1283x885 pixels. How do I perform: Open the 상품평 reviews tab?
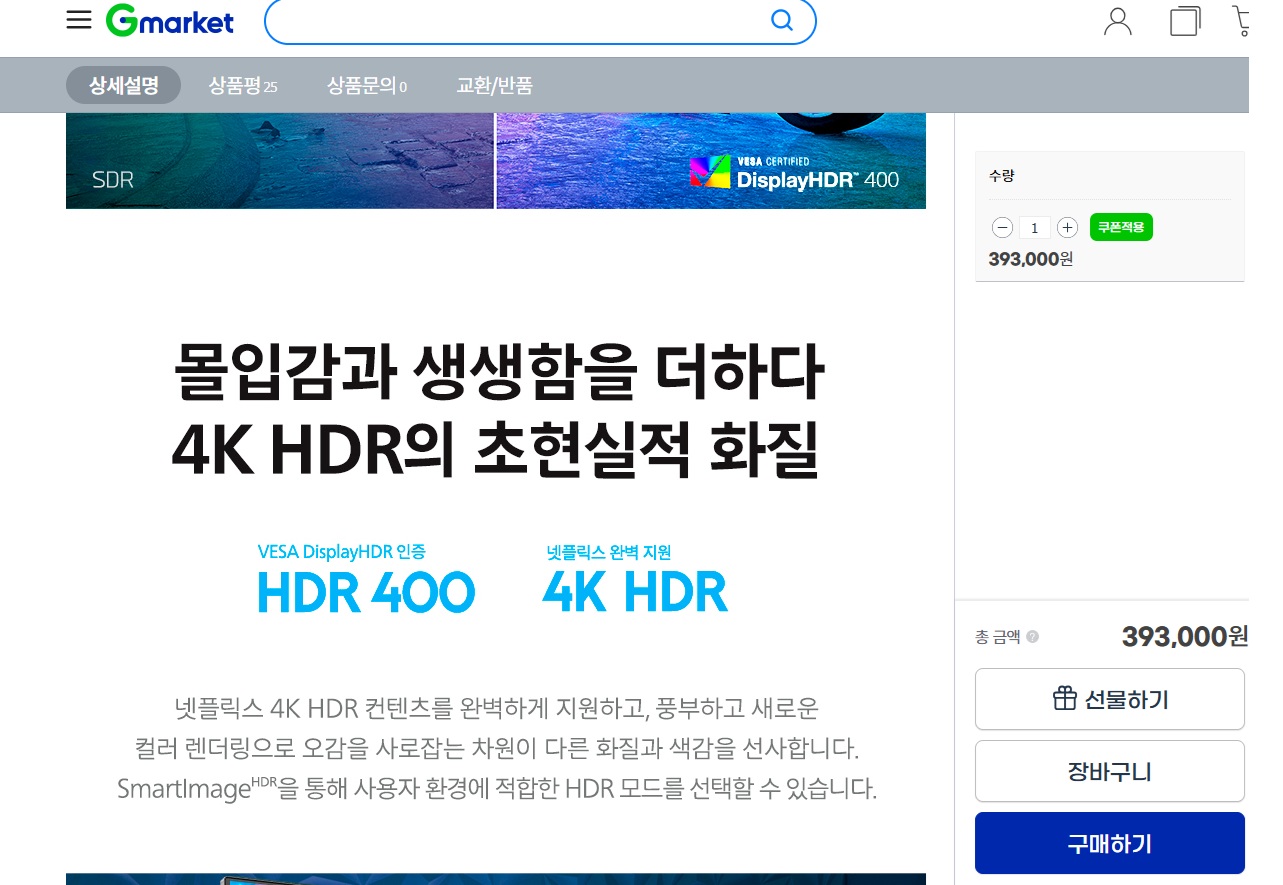[x=242, y=86]
